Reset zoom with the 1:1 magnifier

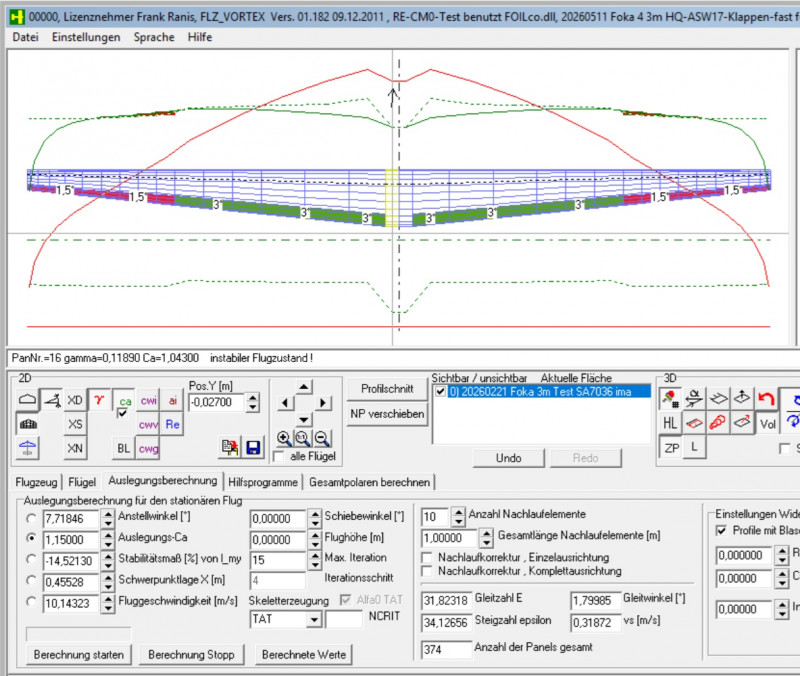click(303, 438)
